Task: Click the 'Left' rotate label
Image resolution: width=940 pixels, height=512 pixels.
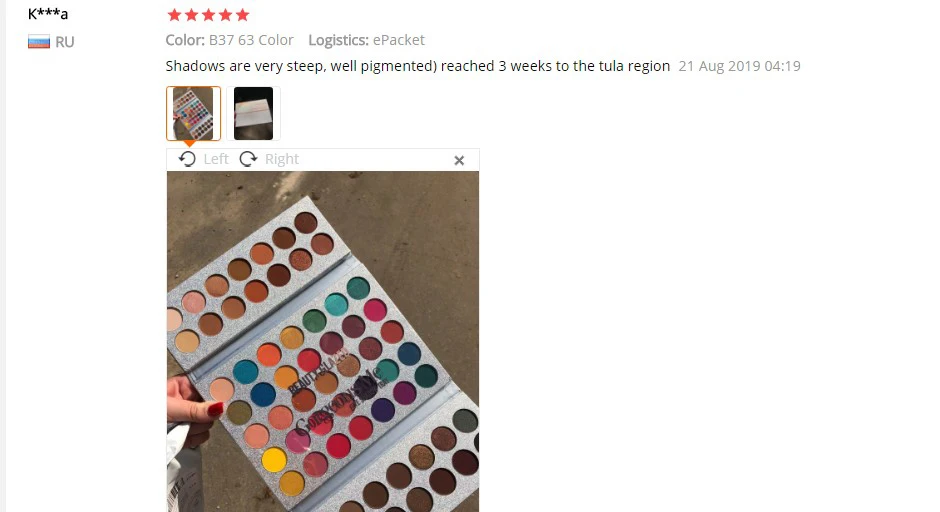Action: (216, 159)
